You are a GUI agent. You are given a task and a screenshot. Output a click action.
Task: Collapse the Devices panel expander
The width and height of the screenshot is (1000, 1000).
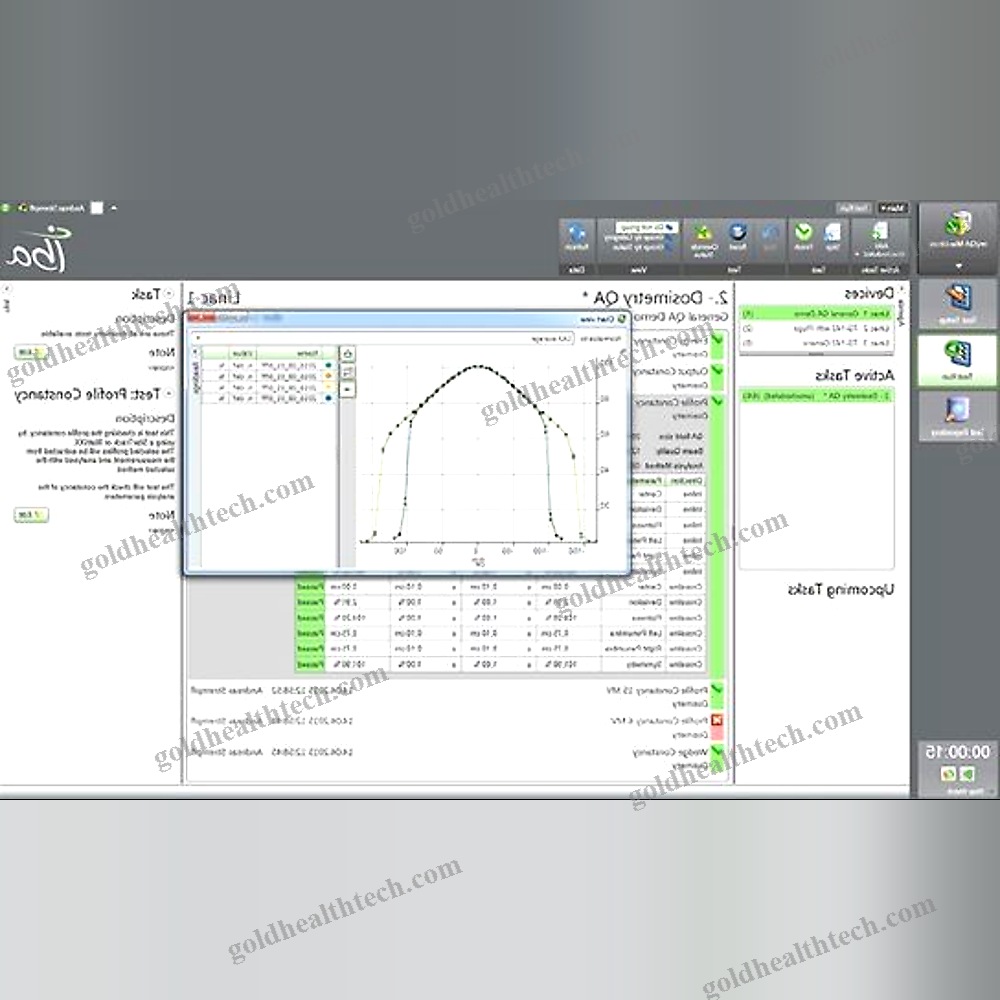click(x=901, y=291)
